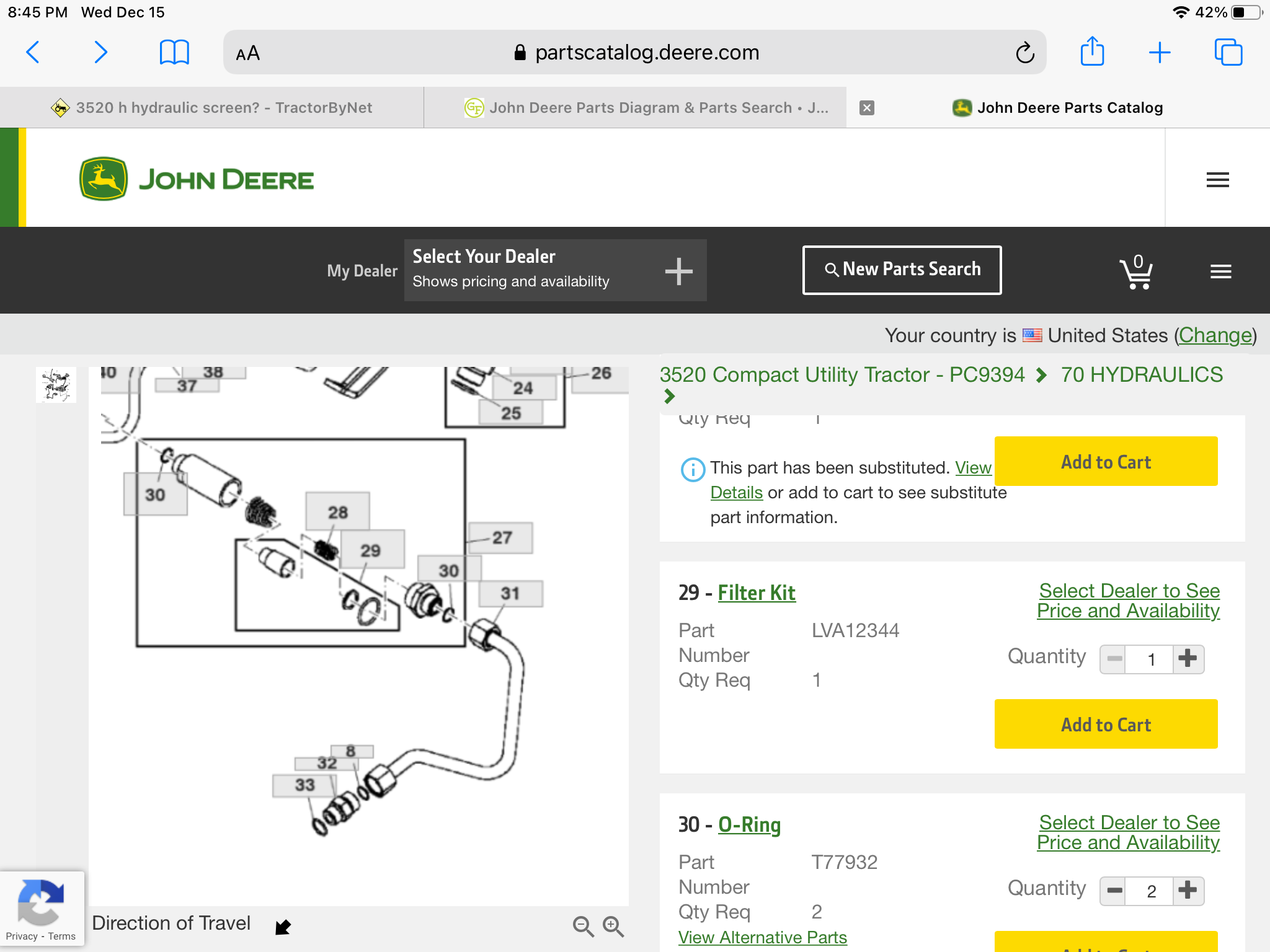Reload the page with refresh icon
The height and width of the screenshot is (952, 1270).
click(1025, 53)
